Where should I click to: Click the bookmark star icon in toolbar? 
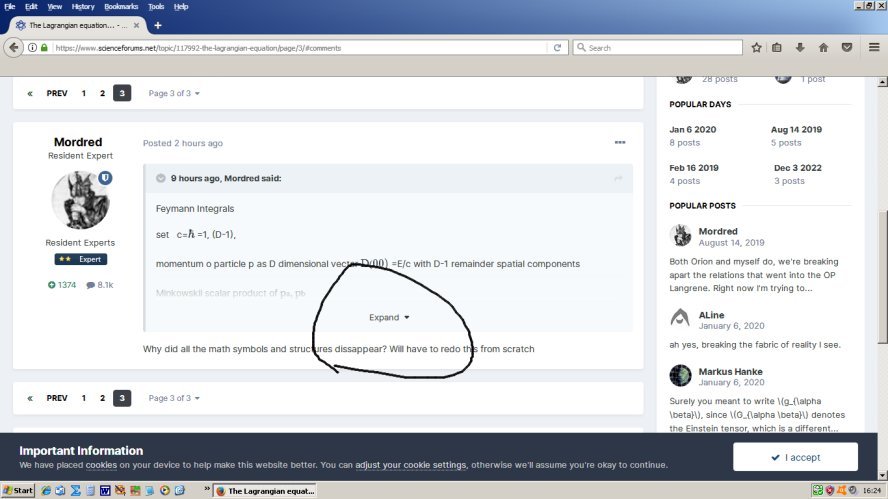click(756, 47)
